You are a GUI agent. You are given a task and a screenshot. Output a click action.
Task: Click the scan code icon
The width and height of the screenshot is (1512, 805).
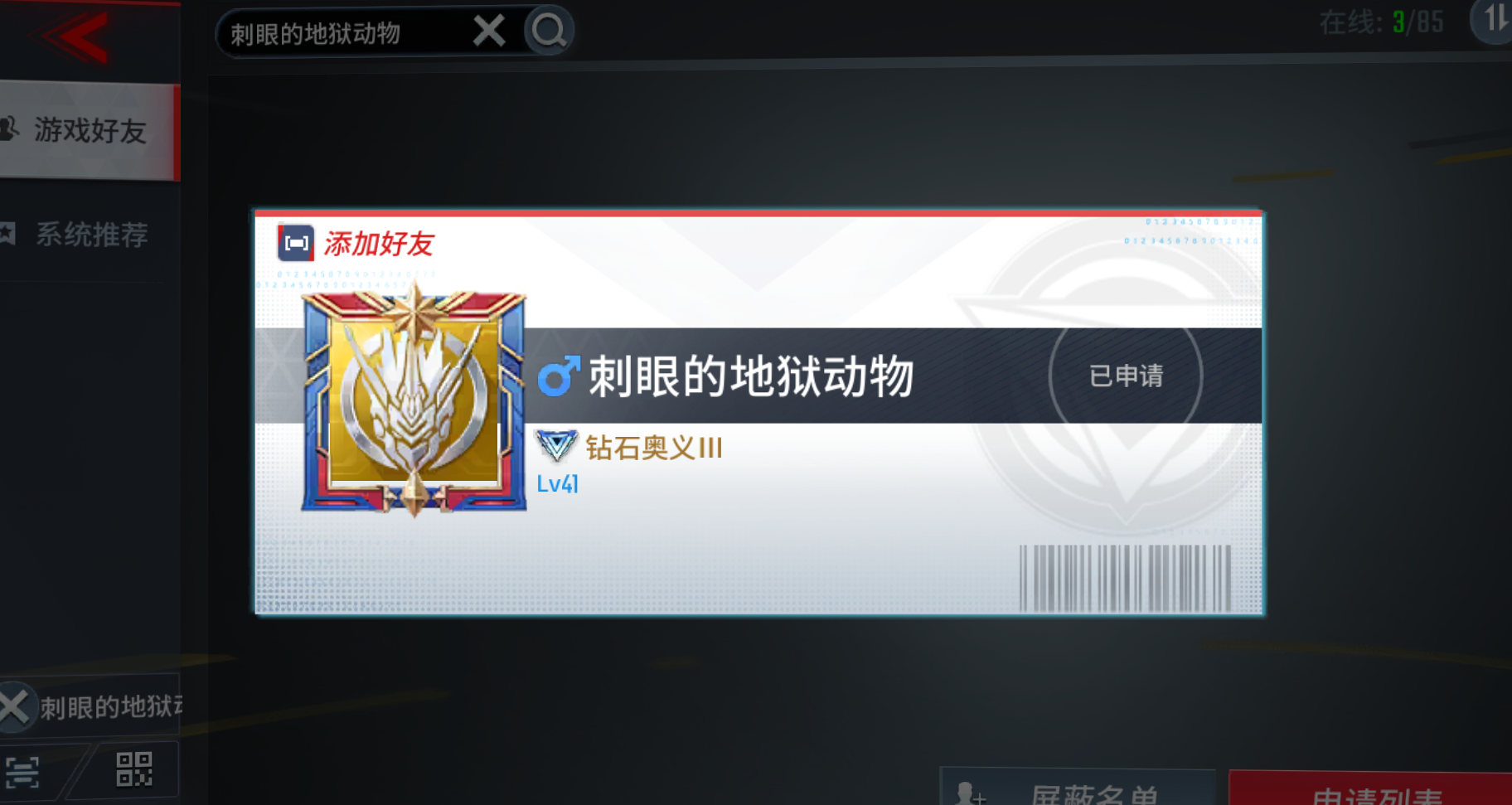pyautogui.click(x=22, y=772)
